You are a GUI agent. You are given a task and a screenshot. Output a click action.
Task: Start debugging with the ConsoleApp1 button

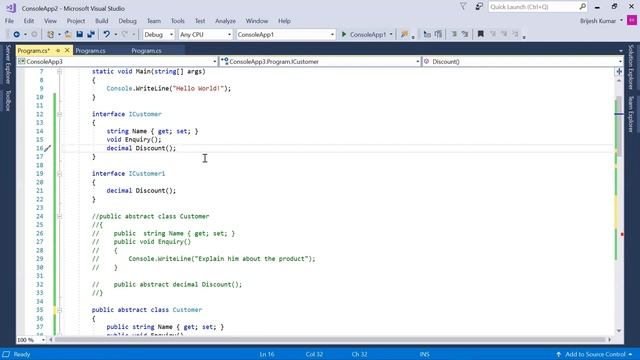pos(363,35)
